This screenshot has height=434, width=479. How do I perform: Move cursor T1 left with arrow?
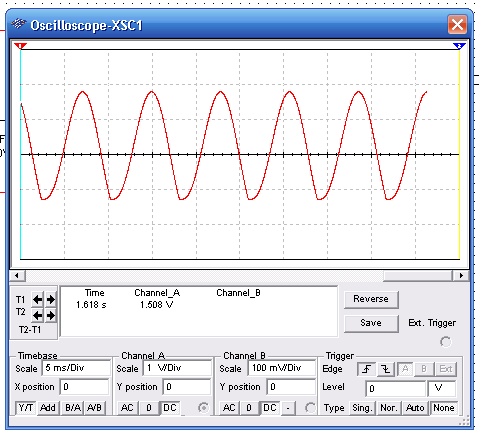click(37, 300)
